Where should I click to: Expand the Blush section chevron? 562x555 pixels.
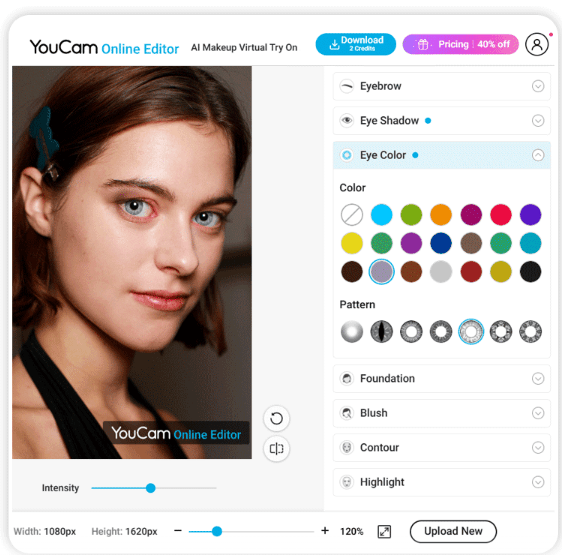(538, 413)
